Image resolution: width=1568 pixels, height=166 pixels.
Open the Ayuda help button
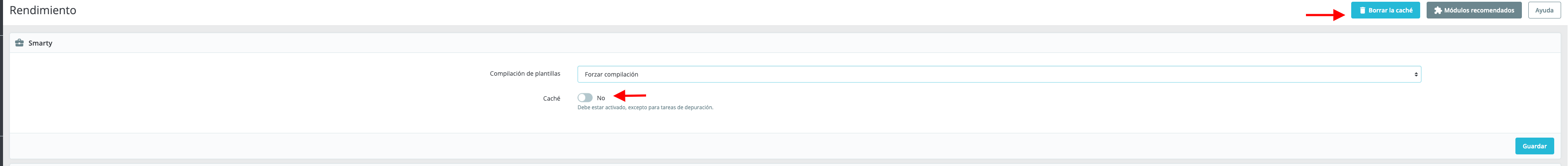point(1544,10)
